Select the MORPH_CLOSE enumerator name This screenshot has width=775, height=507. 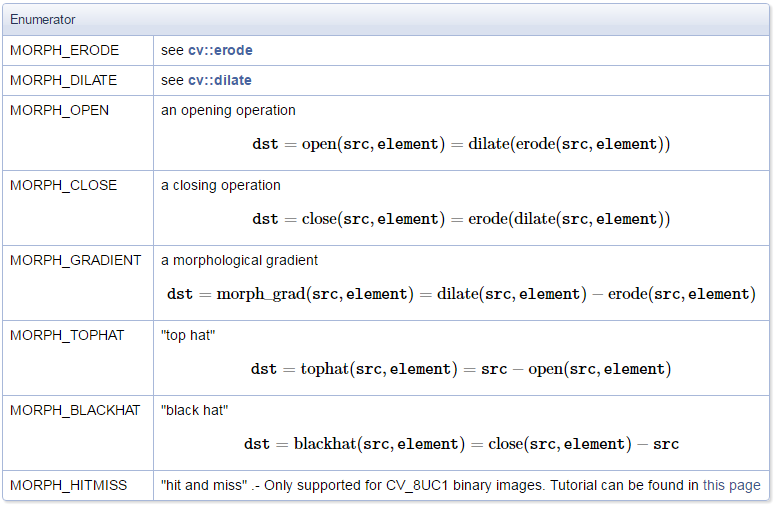point(63,185)
